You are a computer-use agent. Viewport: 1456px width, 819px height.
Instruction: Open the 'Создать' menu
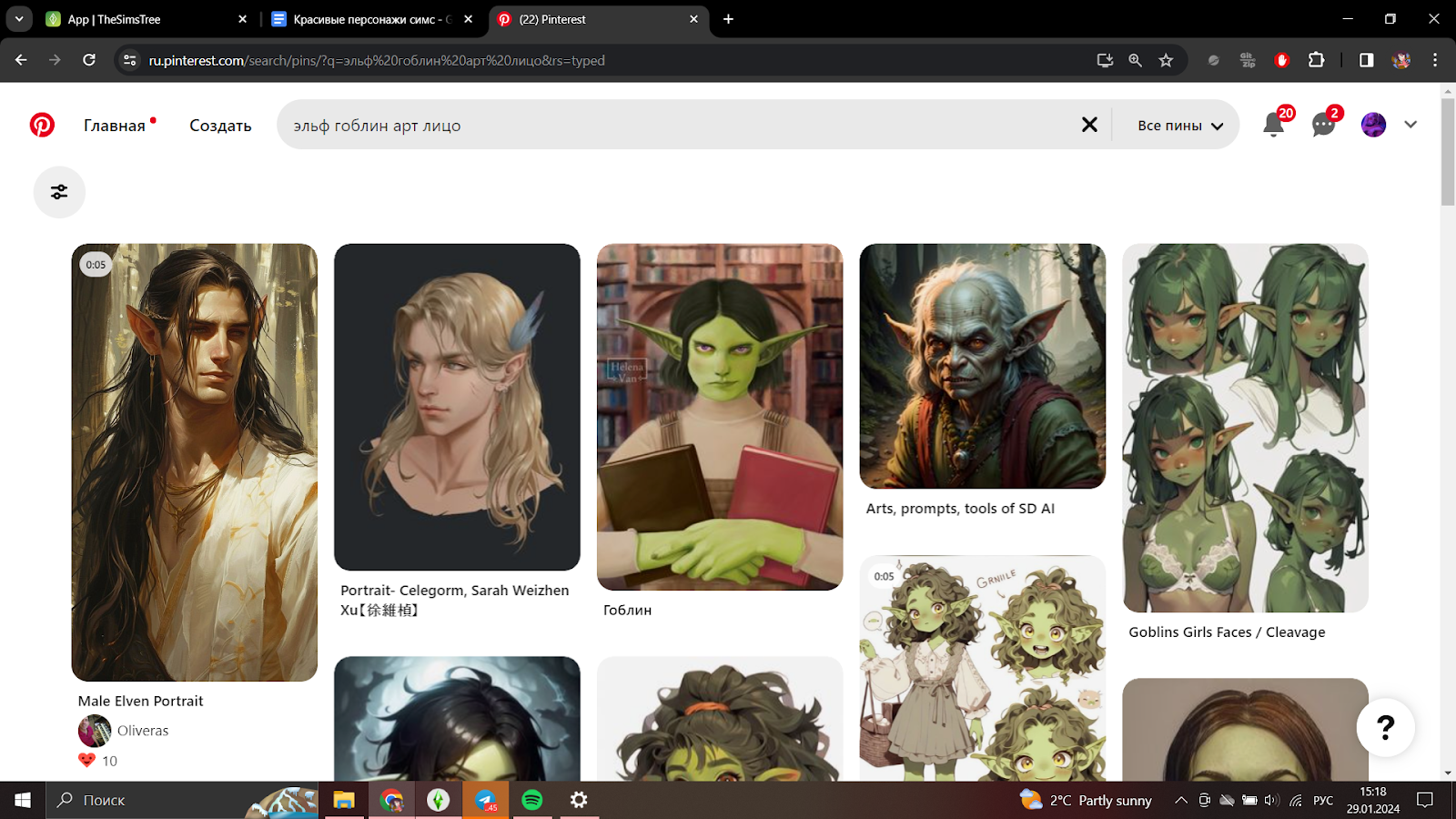220,126
